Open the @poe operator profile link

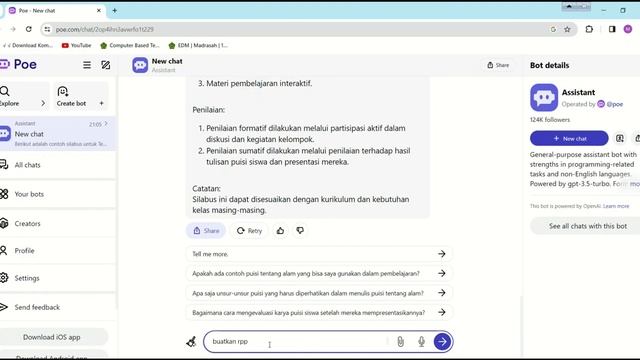pyautogui.click(x=610, y=104)
